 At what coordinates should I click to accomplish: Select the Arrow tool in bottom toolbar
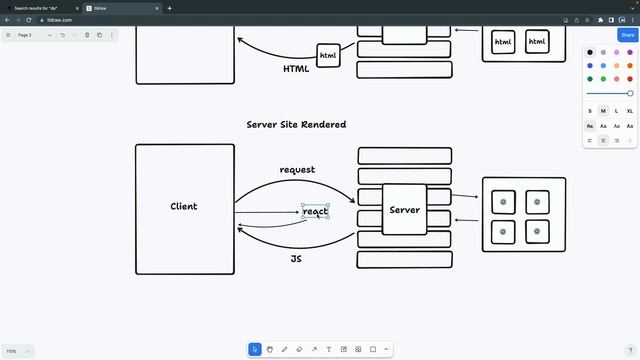tap(314, 349)
